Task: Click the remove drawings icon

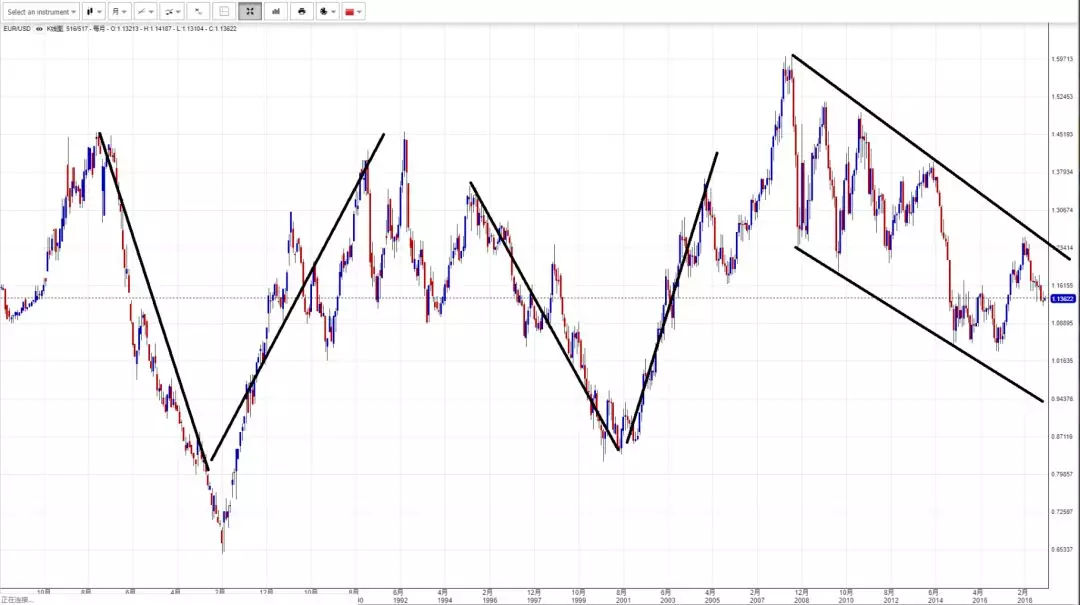Action: click(198, 12)
